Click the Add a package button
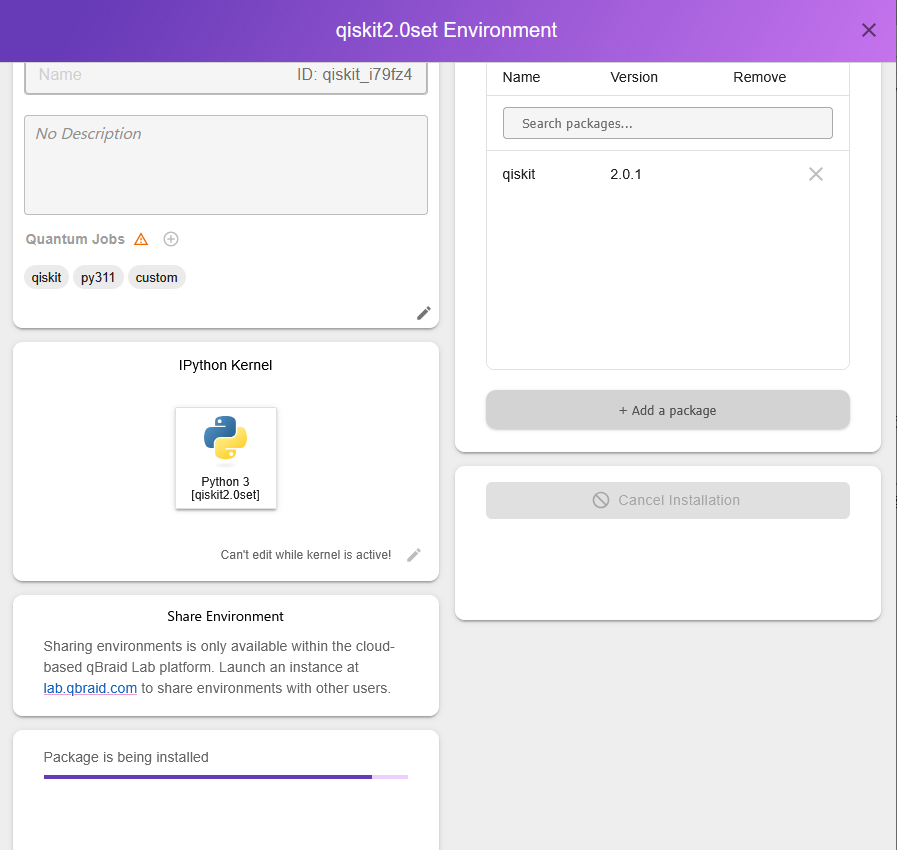The width and height of the screenshot is (897, 850). click(x=668, y=410)
